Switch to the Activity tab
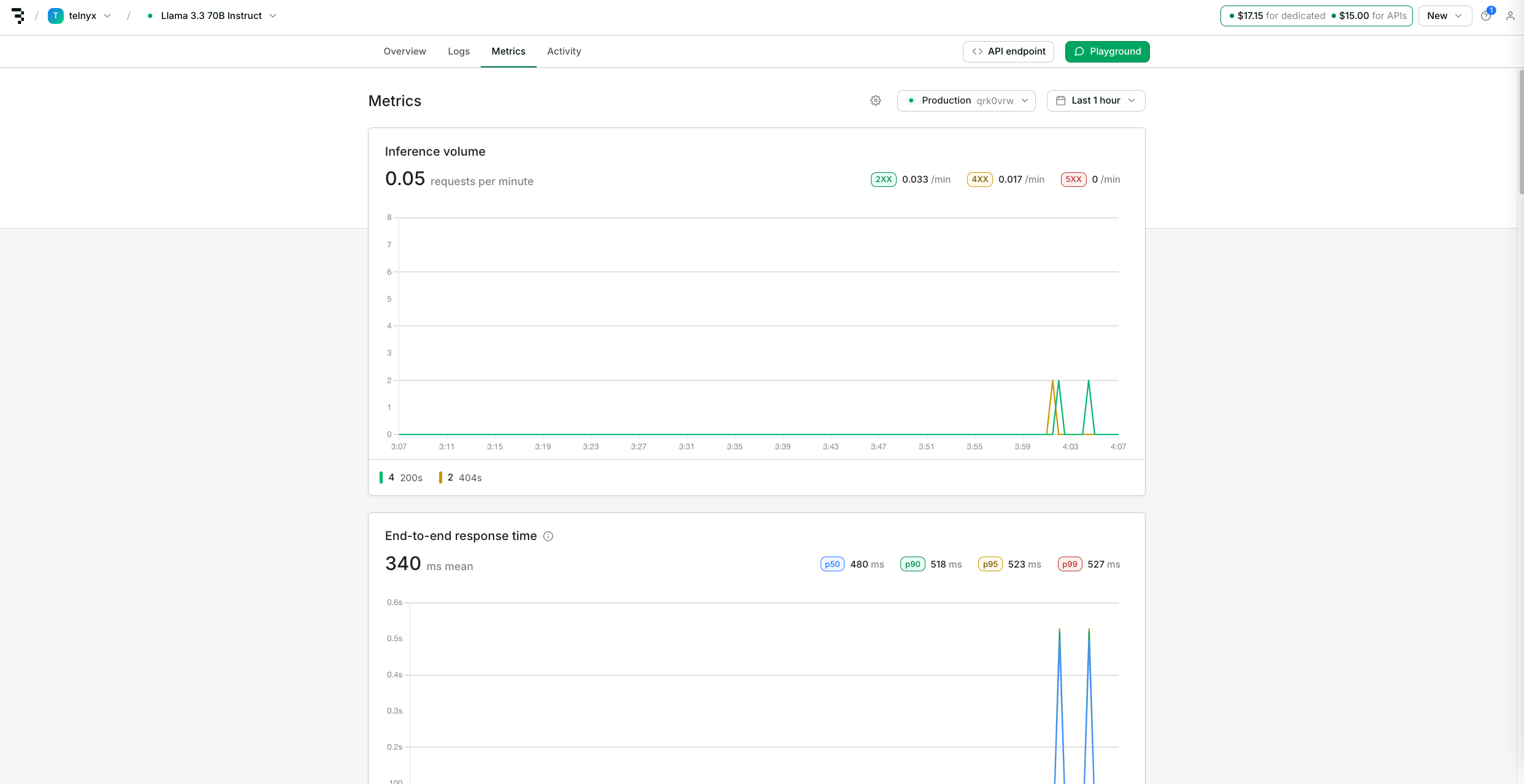This screenshot has height=784, width=1524. (564, 51)
